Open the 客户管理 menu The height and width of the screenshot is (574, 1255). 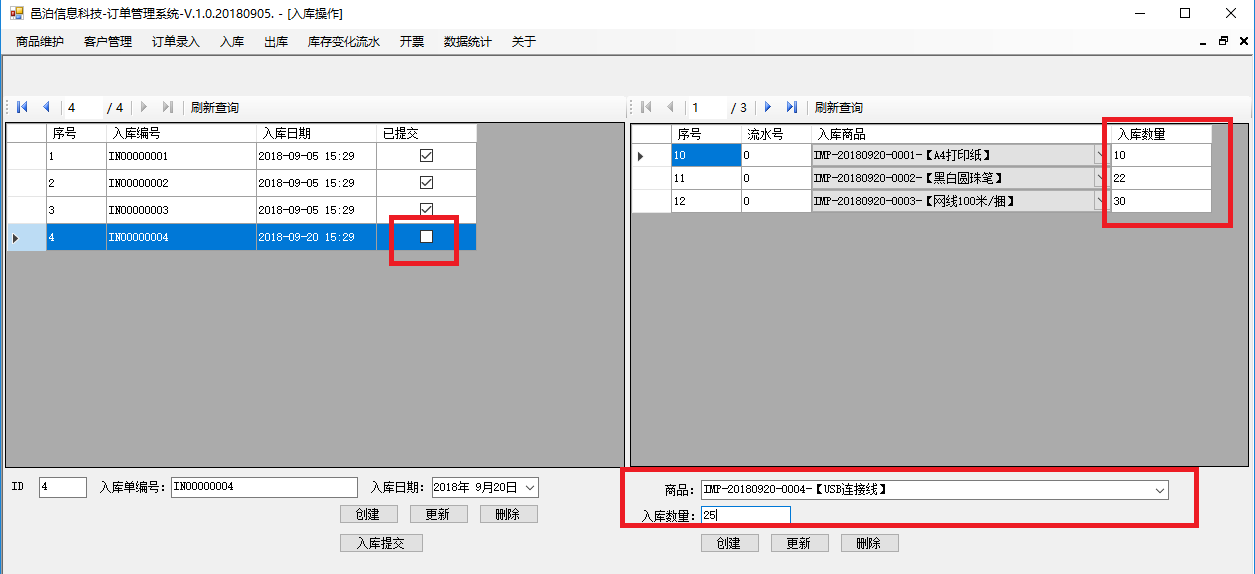click(108, 42)
